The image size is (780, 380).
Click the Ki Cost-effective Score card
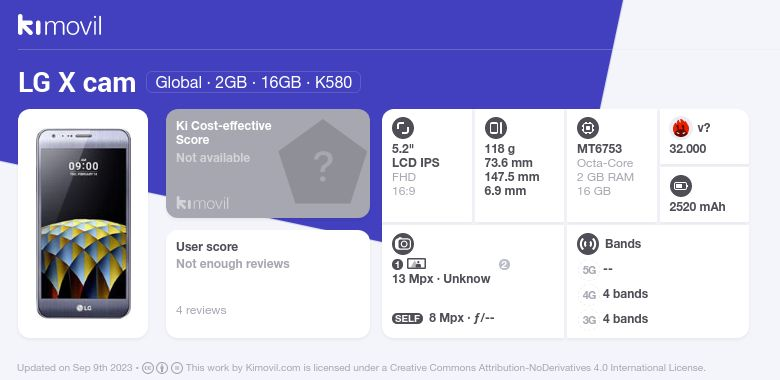click(268, 164)
